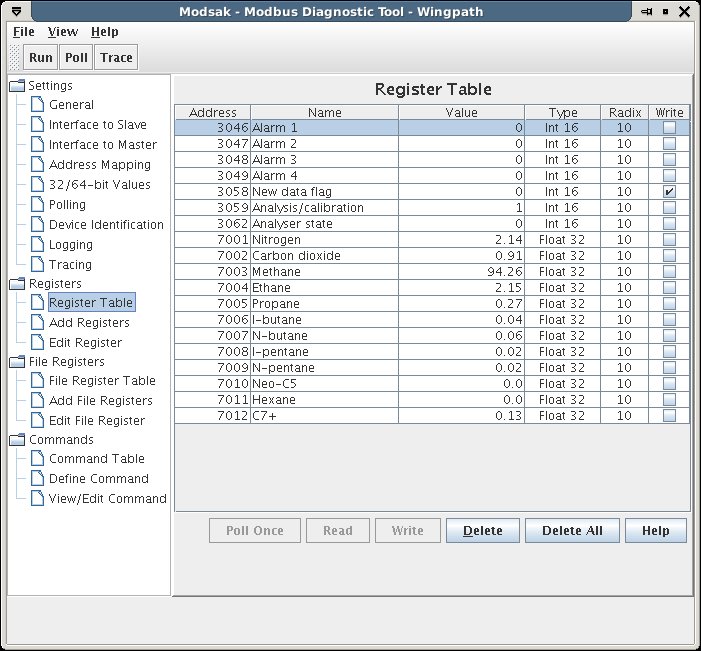The image size is (701, 651).
Task: Open the window menu icon in title bar
Action: [17, 11]
